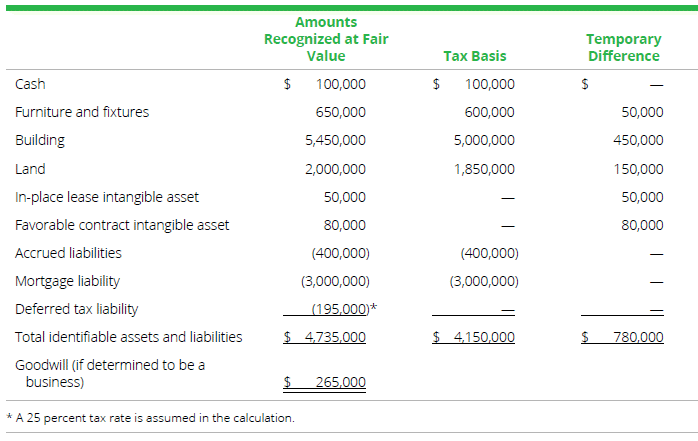The width and height of the screenshot is (698, 441).
Task: Select the 'Accrued liabilities' row label
Action: 68,253
